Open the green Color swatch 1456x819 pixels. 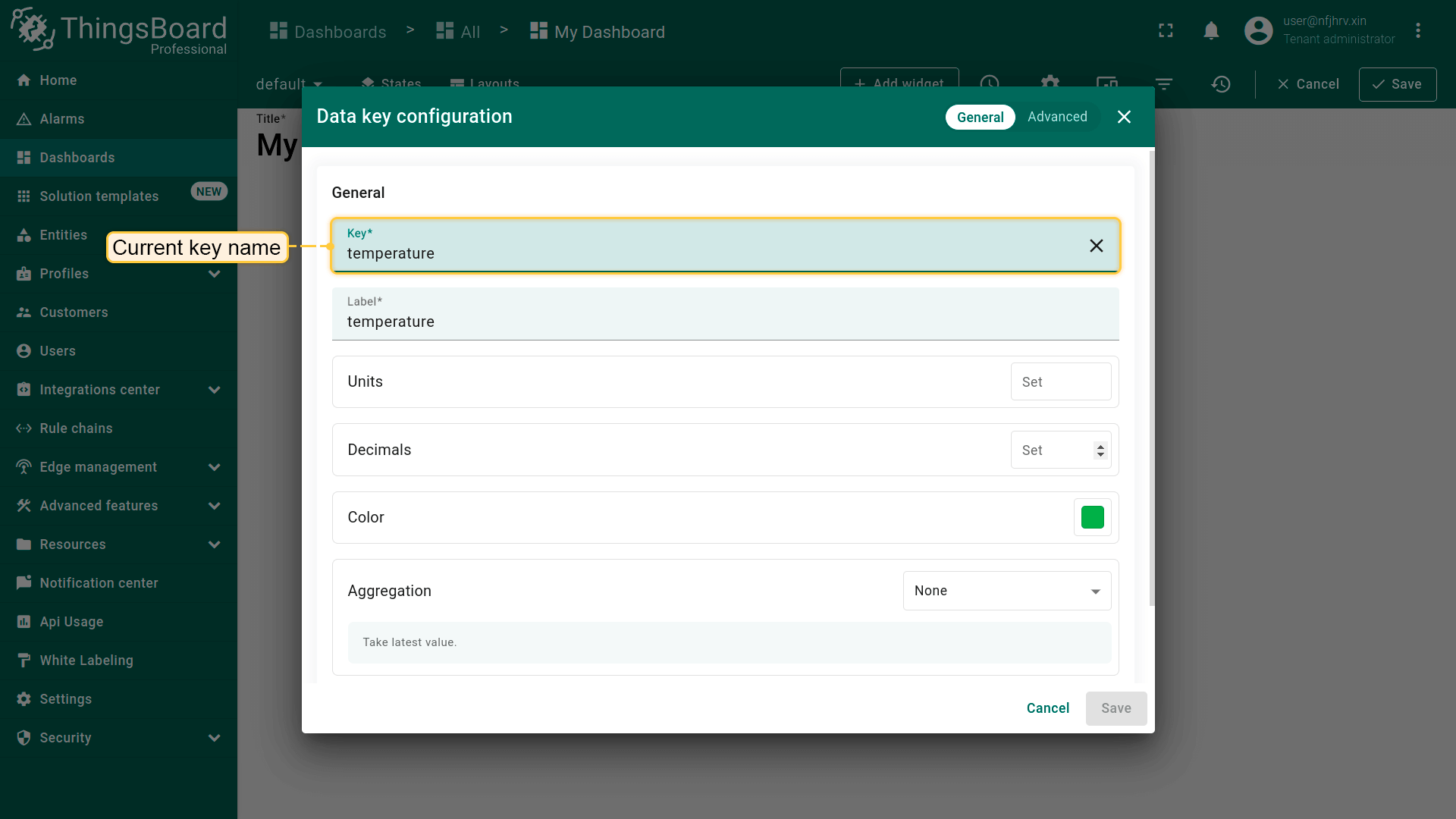coord(1092,517)
